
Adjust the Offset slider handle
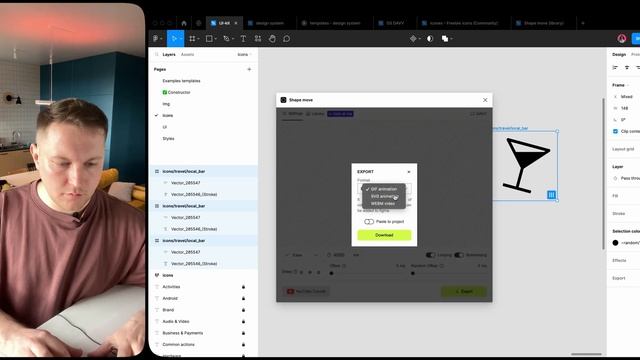[331, 273]
